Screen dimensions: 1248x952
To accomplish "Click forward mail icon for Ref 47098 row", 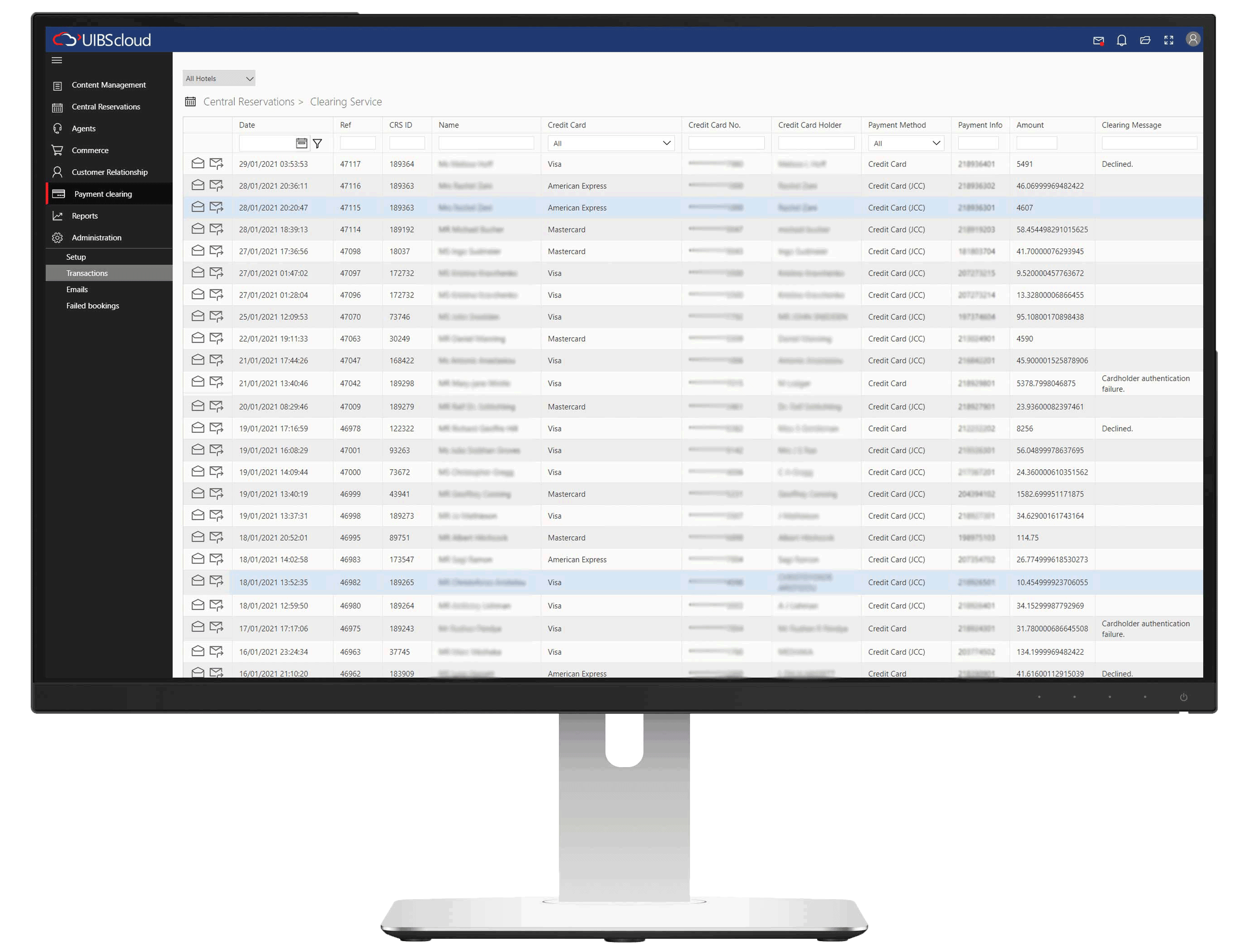I will [x=216, y=250].
